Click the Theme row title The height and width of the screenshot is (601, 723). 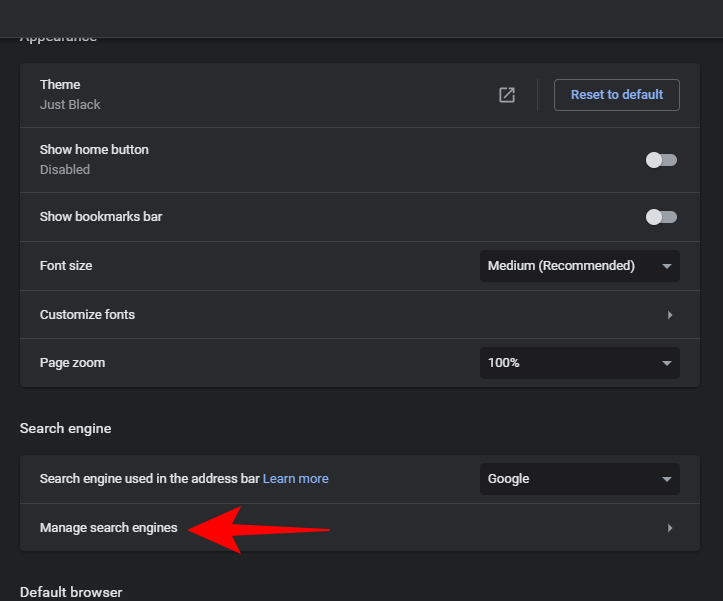tap(60, 85)
